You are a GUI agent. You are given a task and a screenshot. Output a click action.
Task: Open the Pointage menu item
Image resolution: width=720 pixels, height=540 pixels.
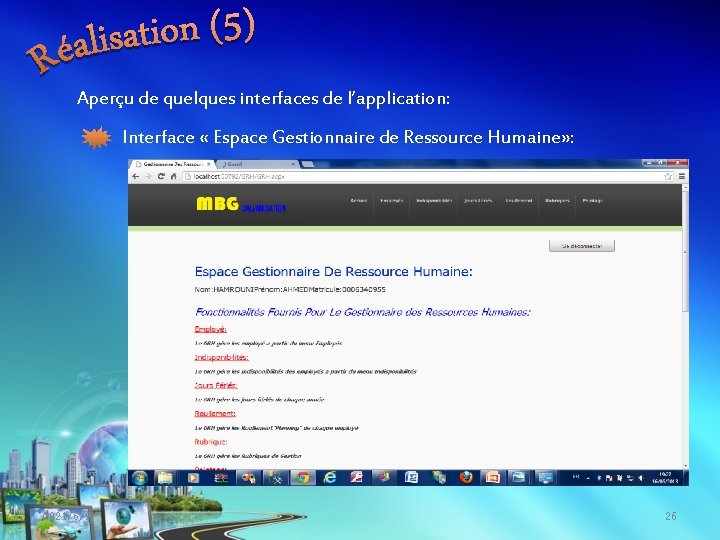pos(592,201)
